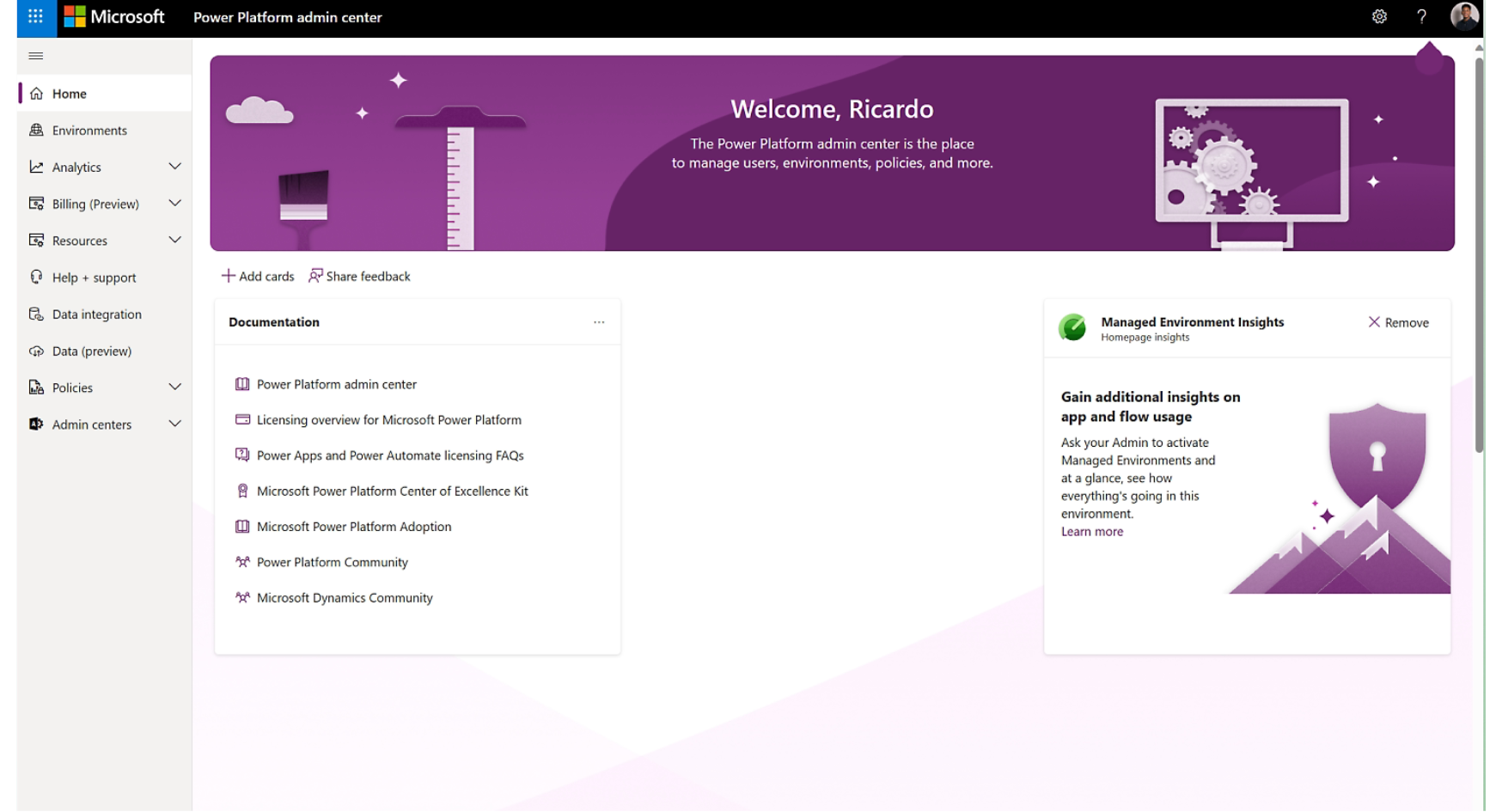Click the Managed Environment Insights title

[1193, 322]
